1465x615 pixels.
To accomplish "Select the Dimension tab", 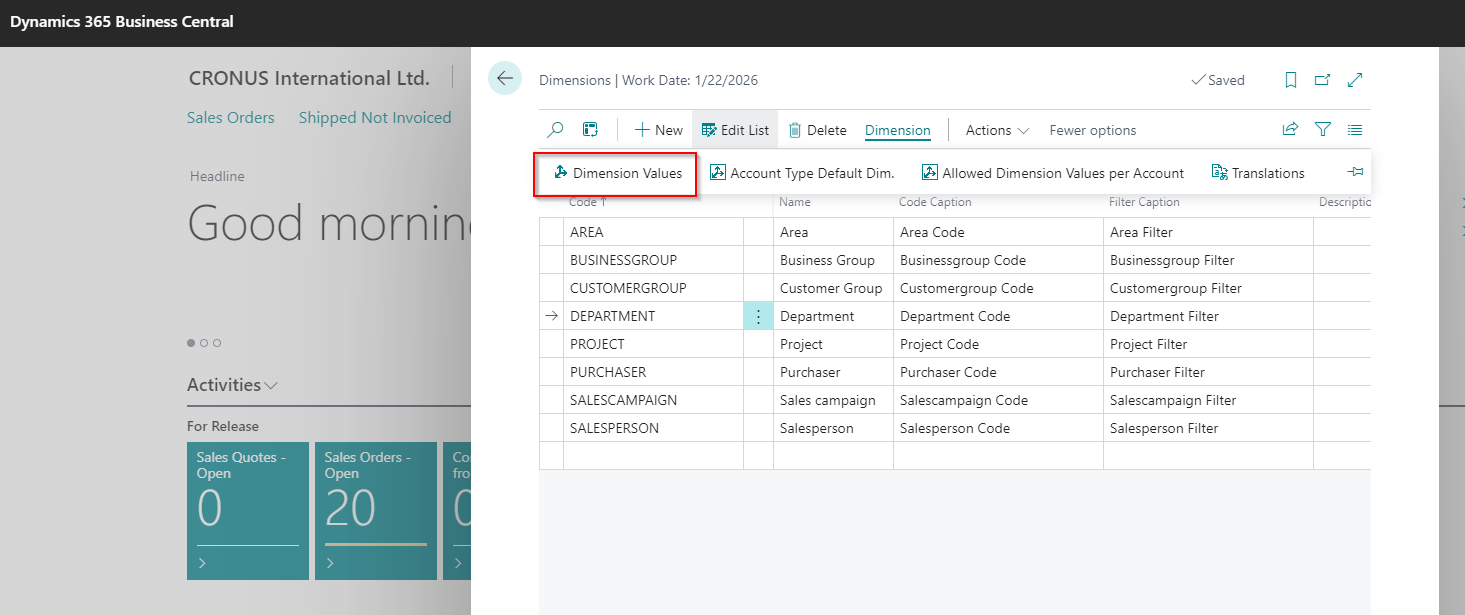I will (898, 130).
